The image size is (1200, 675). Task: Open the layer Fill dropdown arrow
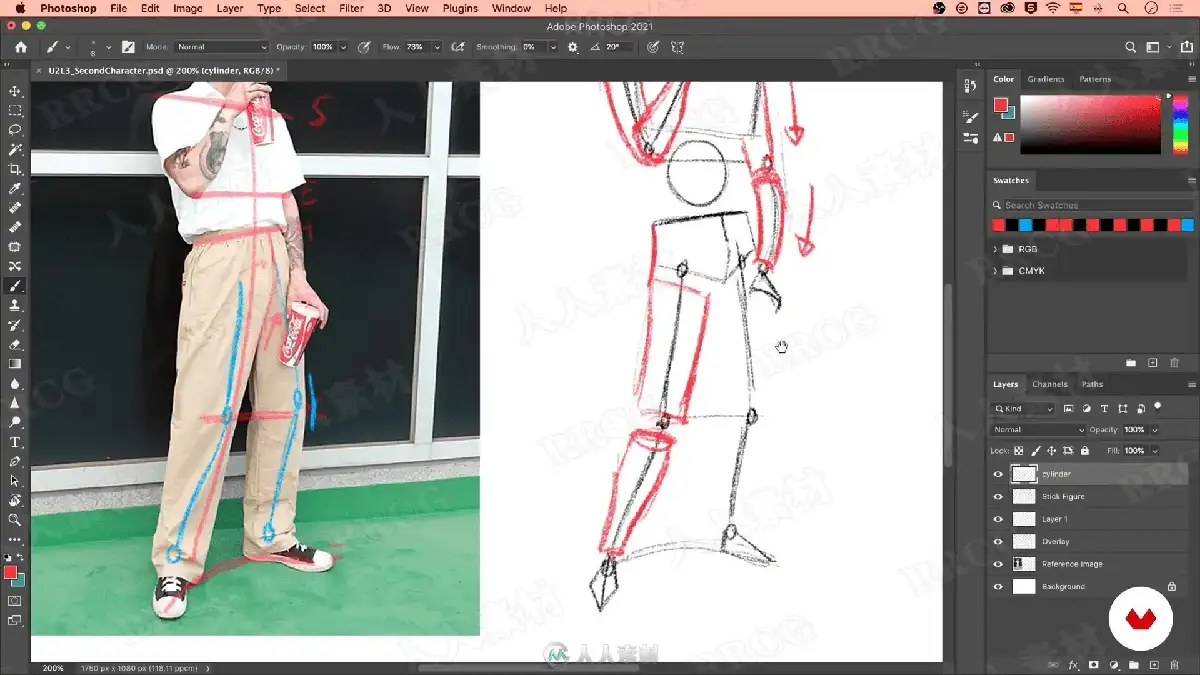(1155, 452)
